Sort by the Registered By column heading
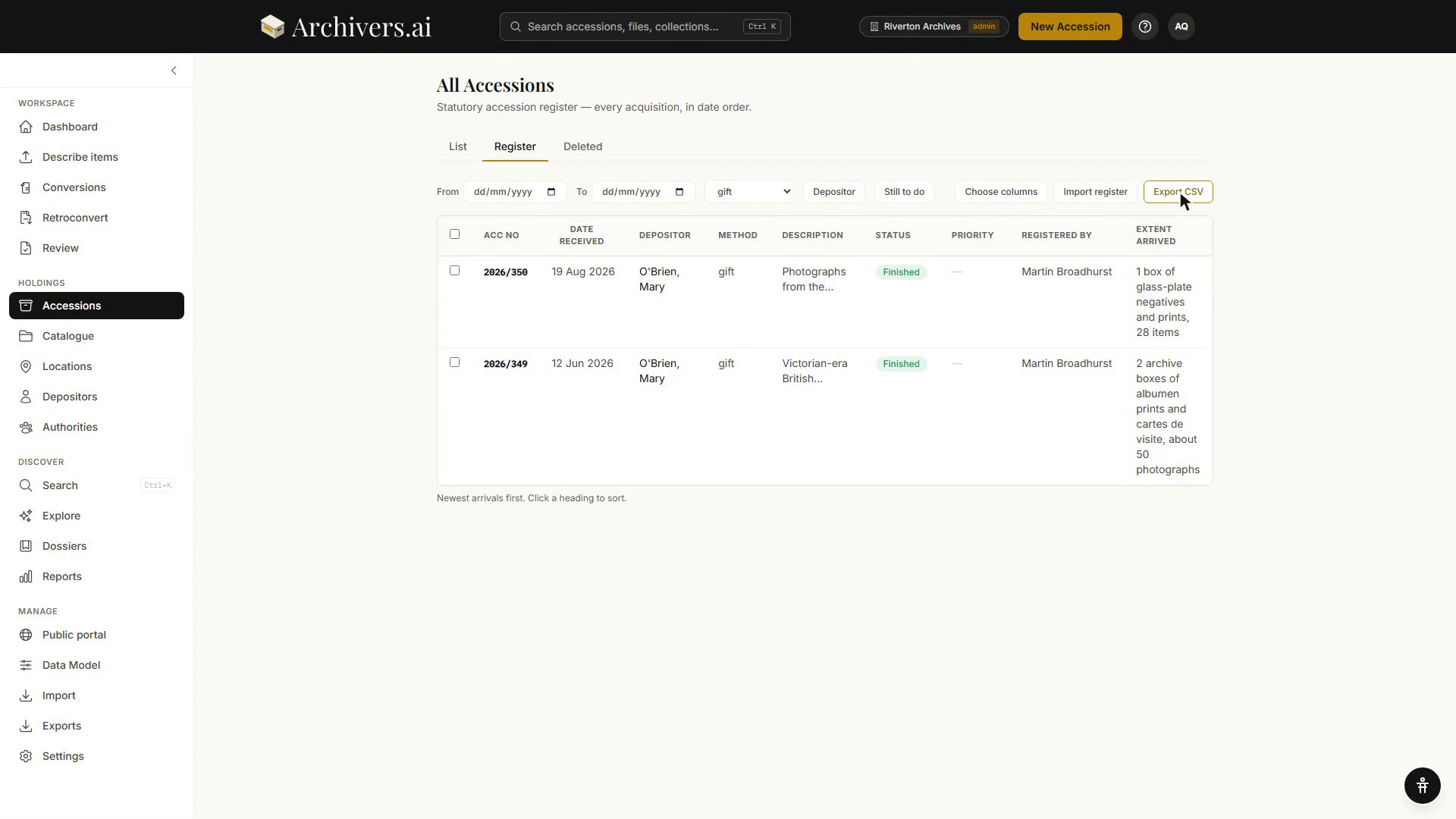Viewport: 1456px width, 819px height. click(1056, 235)
